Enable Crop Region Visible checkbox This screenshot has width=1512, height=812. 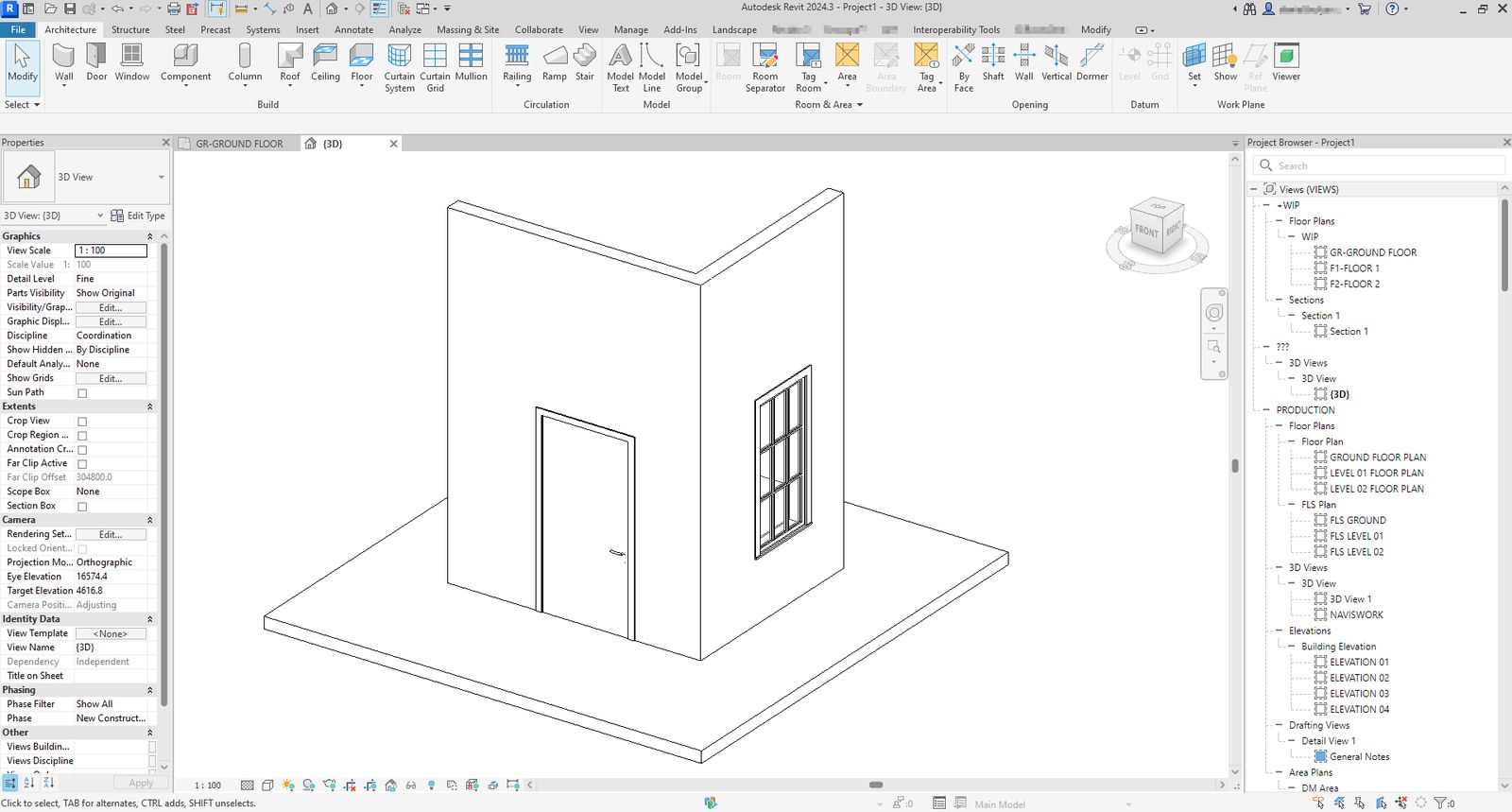click(x=82, y=436)
